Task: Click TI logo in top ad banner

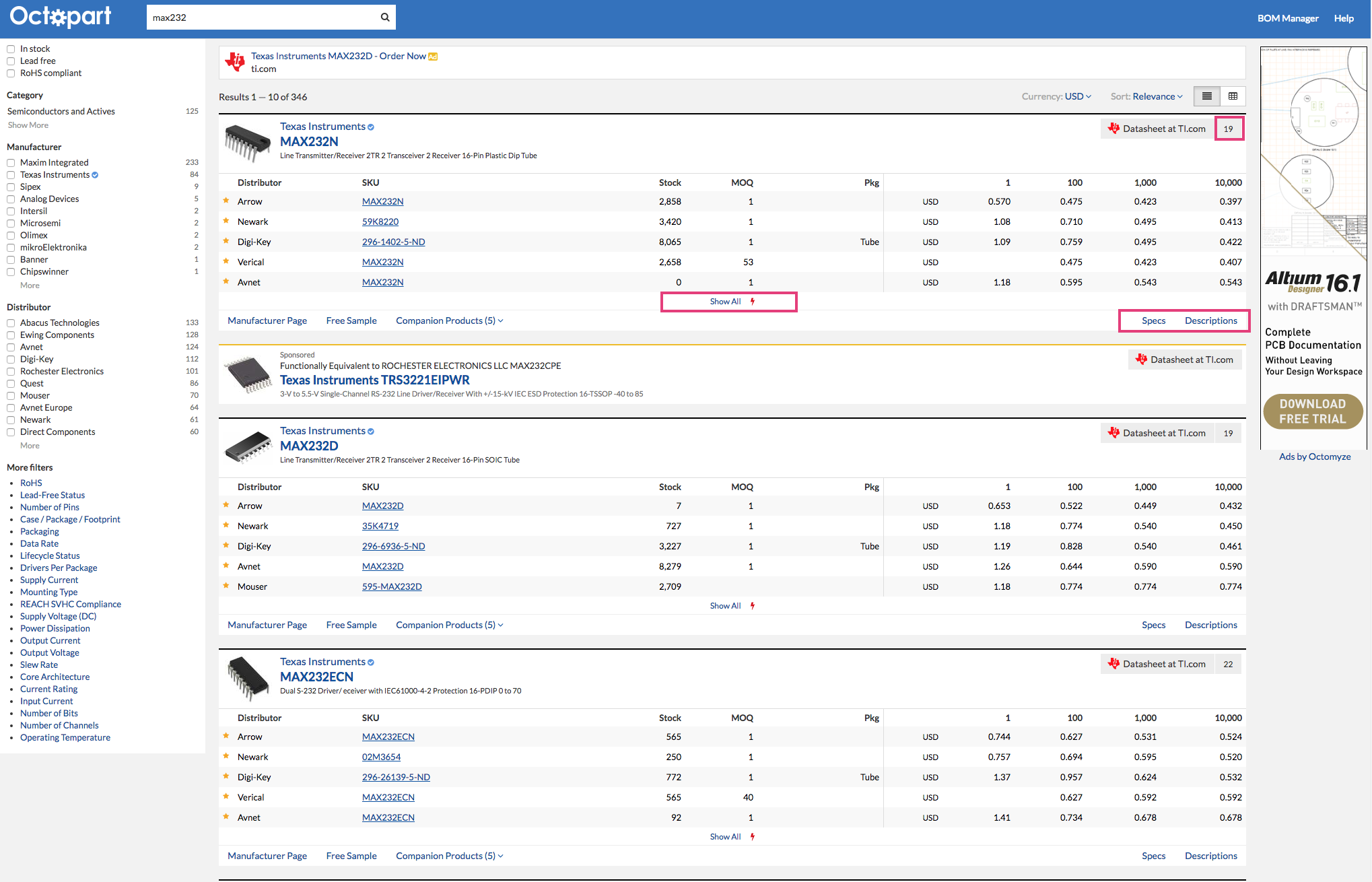Action: [x=235, y=62]
